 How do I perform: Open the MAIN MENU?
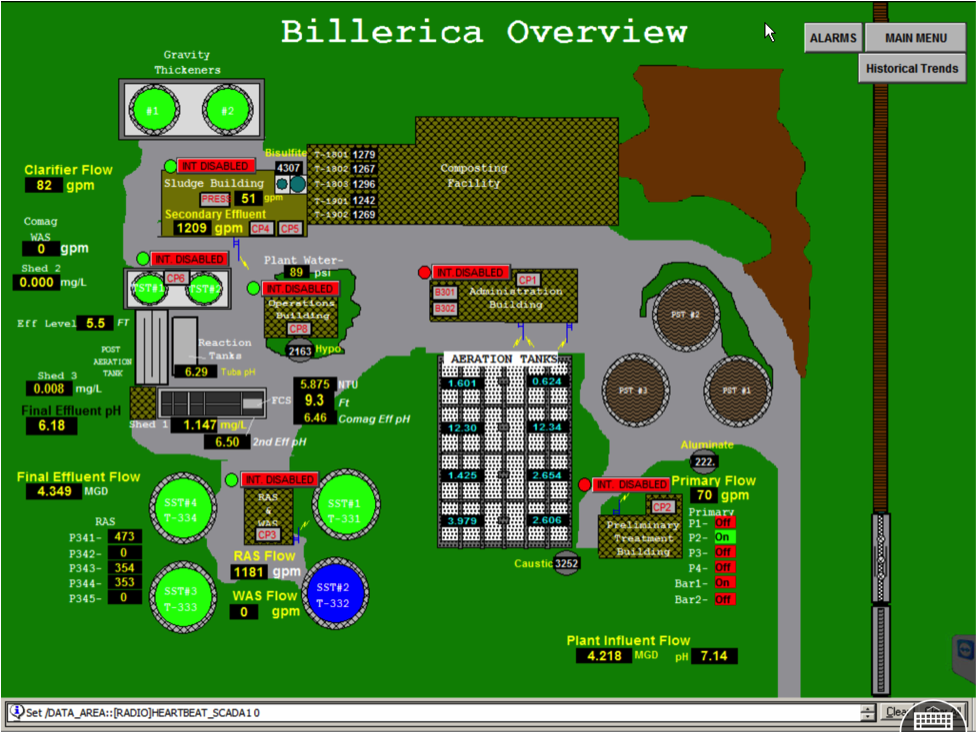pos(916,38)
